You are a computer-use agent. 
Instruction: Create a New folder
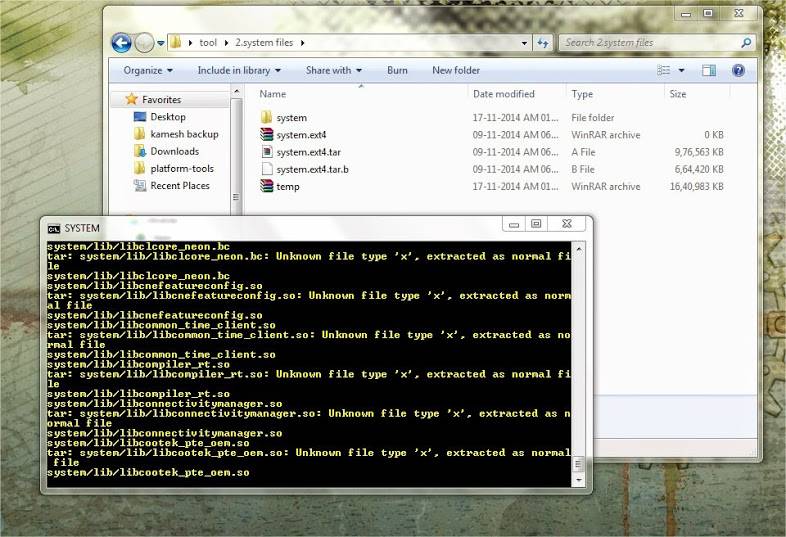[x=456, y=71]
